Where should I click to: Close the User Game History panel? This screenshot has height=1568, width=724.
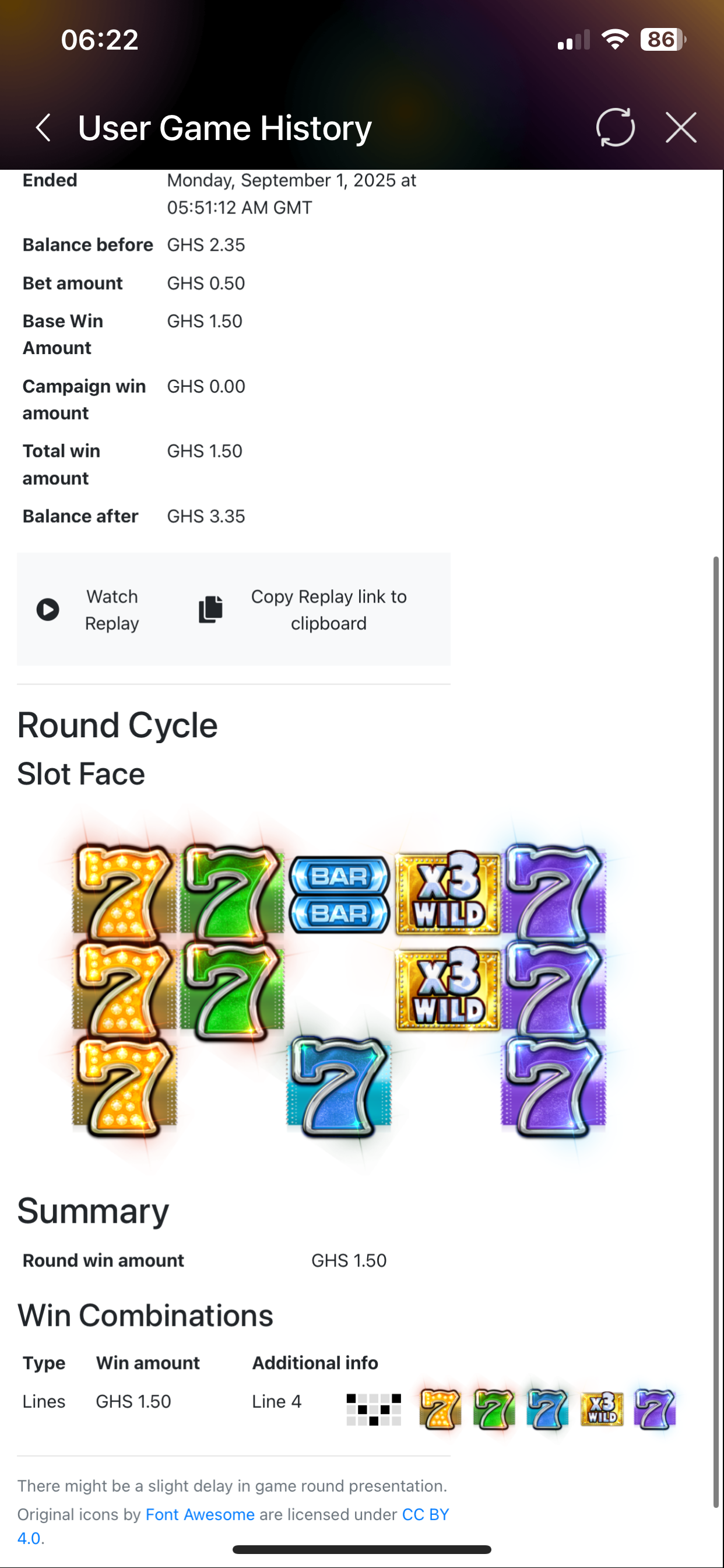coord(681,128)
